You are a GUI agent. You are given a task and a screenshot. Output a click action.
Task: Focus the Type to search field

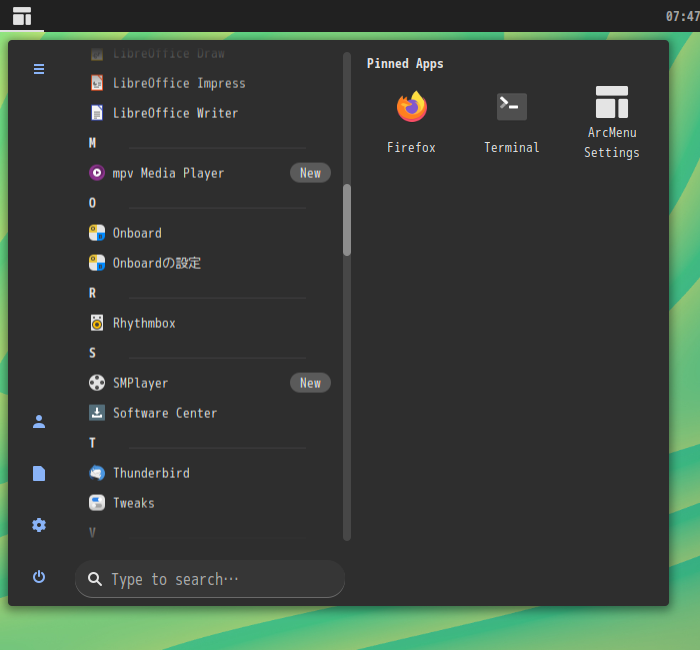coord(210,579)
